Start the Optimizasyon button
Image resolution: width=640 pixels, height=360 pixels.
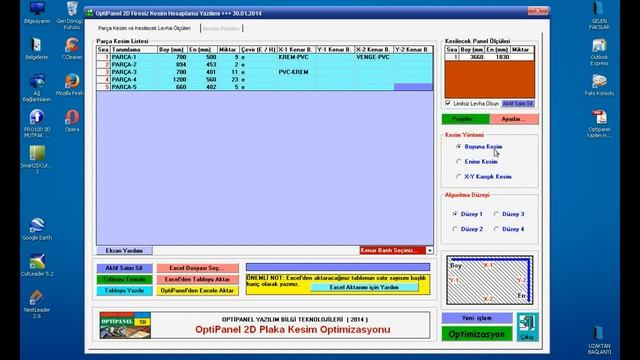[x=477, y=334]
